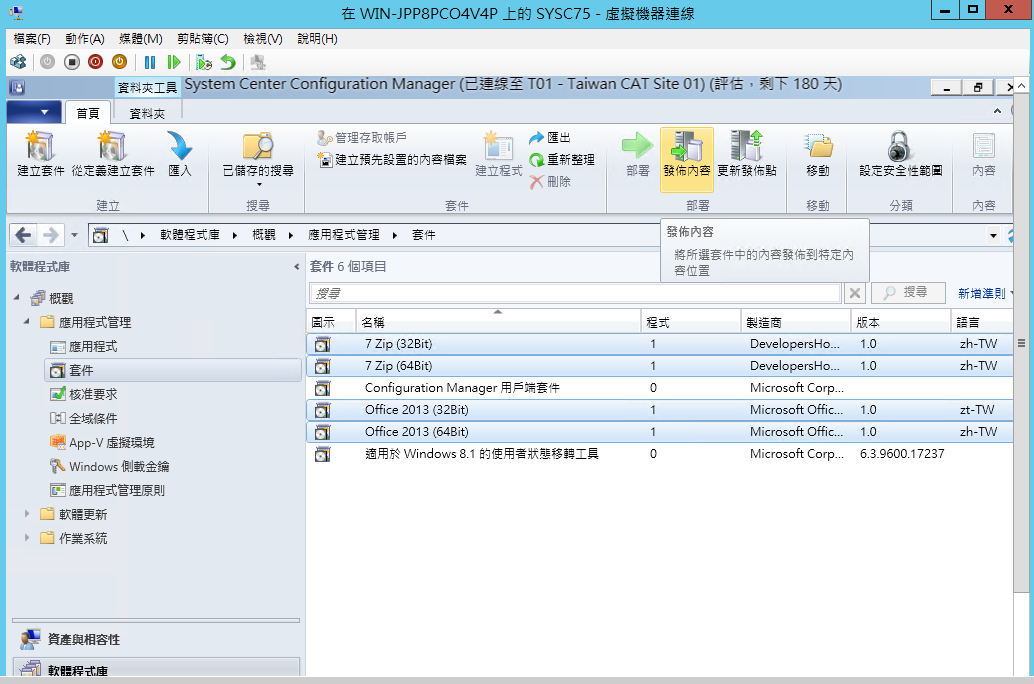The image size is (1034, 684).
Task: Click the 匯出 ribbon item
Action: (x=550, y=137)
